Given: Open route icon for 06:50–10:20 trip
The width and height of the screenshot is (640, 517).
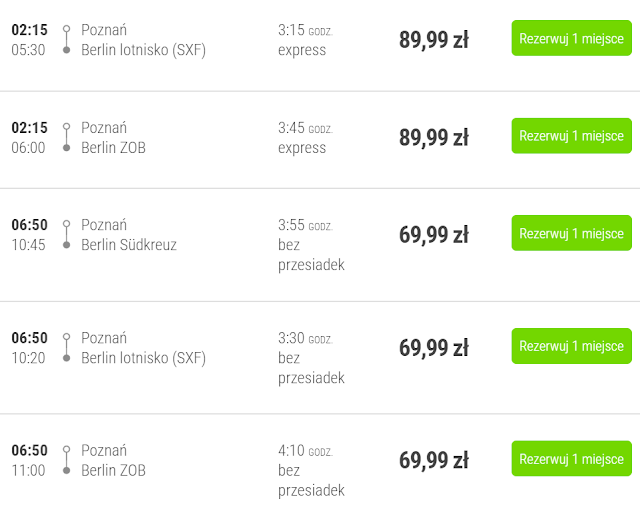Looking at the screenshot, I should point(66,348).
